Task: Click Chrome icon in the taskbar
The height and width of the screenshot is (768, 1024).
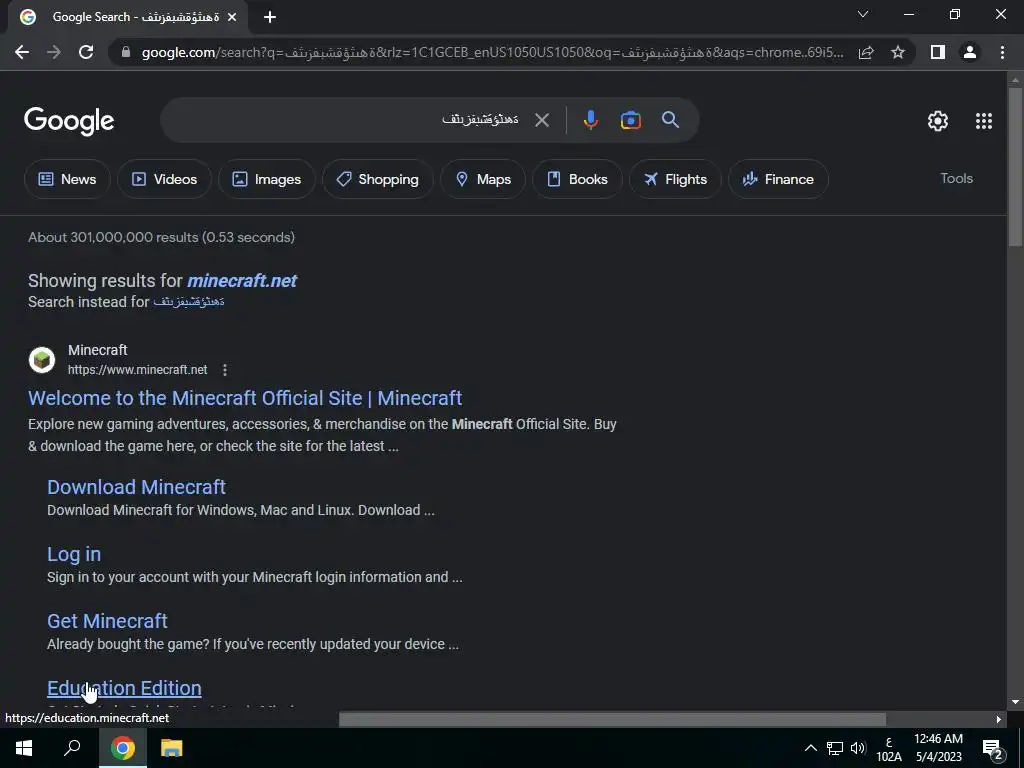Action: pos(122,748)
